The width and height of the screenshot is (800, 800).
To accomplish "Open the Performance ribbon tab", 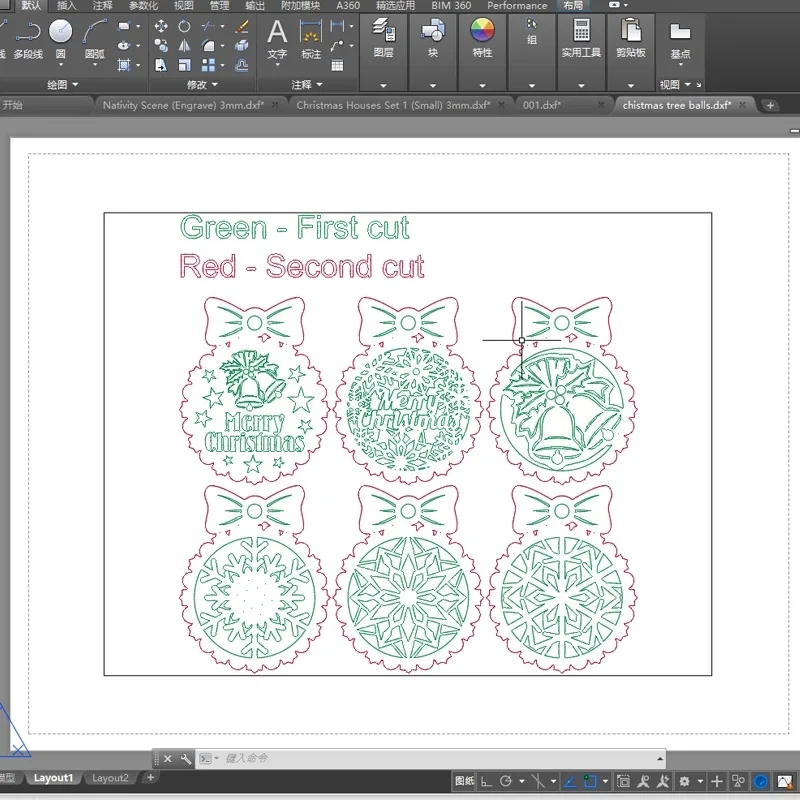I will pyautogui.click(x=517, y=6).
